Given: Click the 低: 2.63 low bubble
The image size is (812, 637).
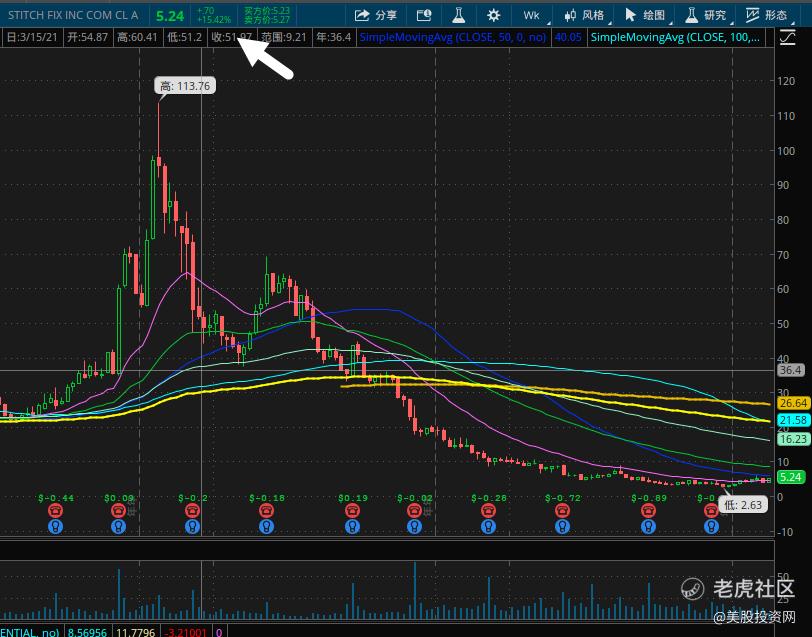Looking at the screenshot, I should [x=743, y=505].
